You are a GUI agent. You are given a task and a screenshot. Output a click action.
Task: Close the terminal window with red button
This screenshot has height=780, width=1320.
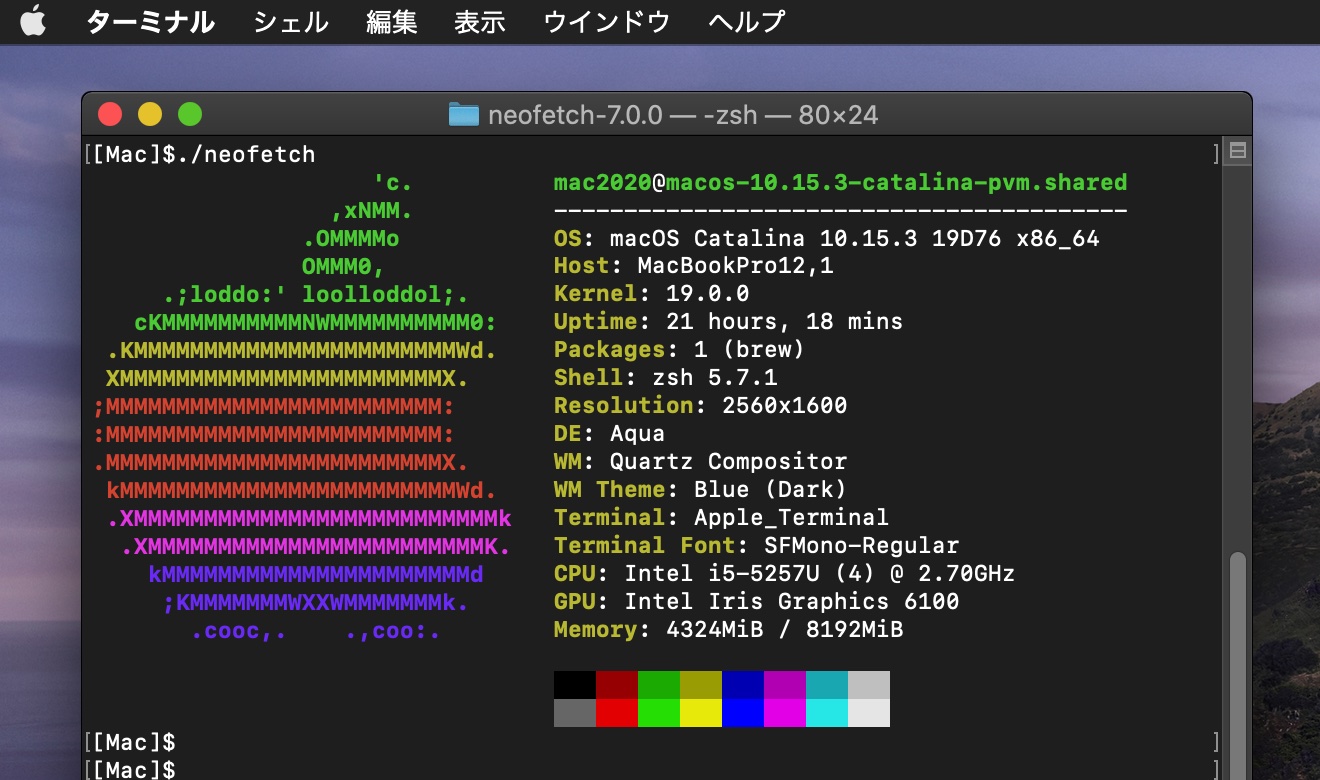pyautogui.click(x=109, y=115)
